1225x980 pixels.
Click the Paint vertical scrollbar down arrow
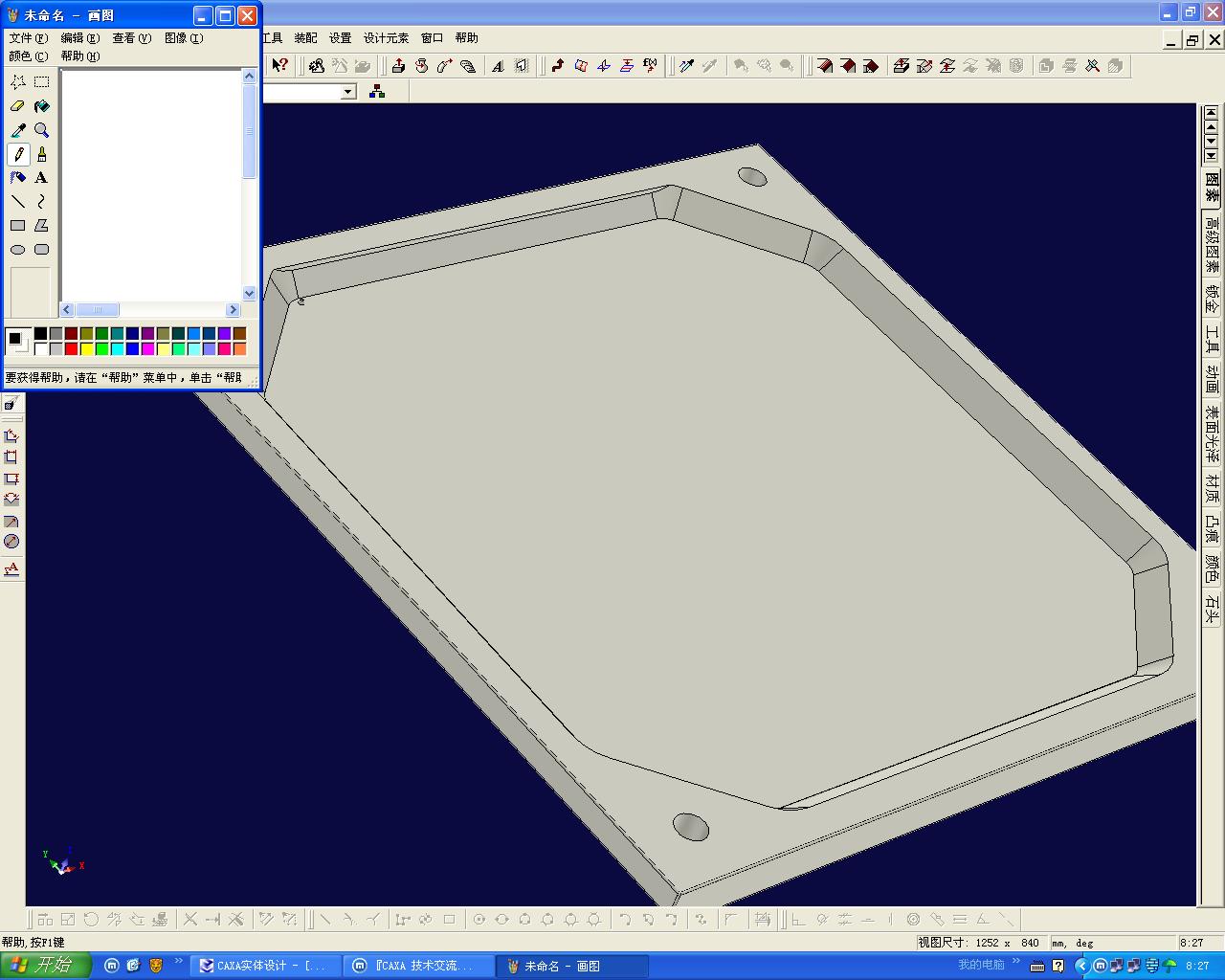pyautogui.click(x=249, y=294)
